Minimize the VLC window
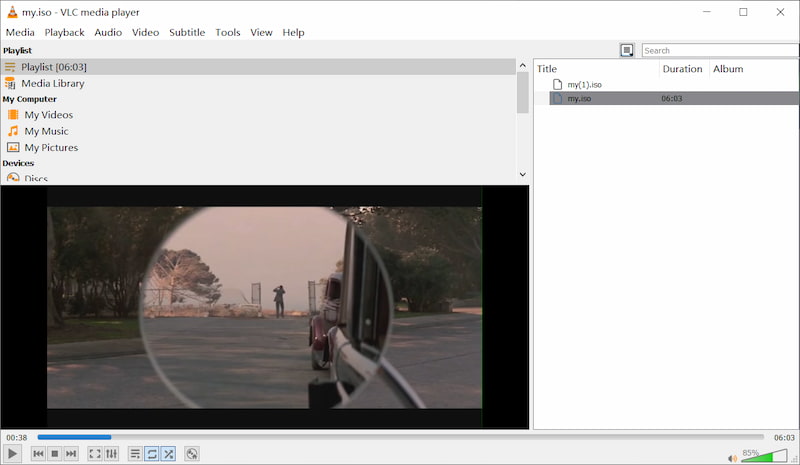The image size is (800, 465). tap(707, 12)
